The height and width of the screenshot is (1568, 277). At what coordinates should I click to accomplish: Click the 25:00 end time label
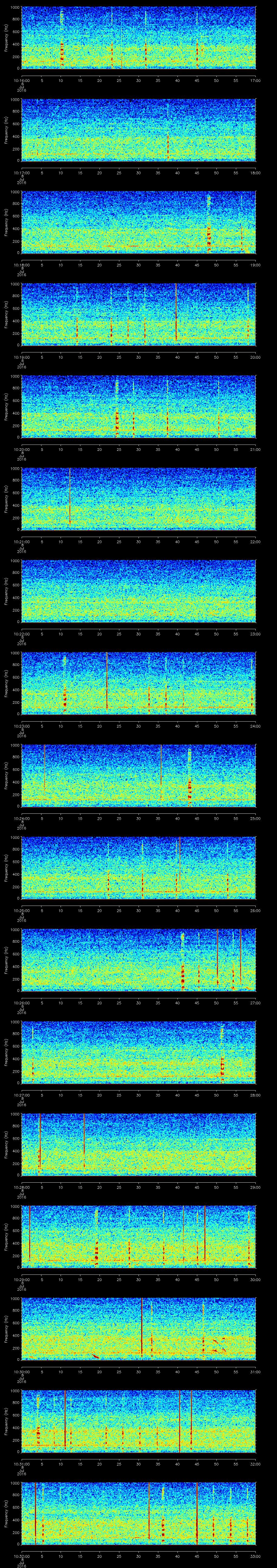pyautogui.click(x=255, y=818)
